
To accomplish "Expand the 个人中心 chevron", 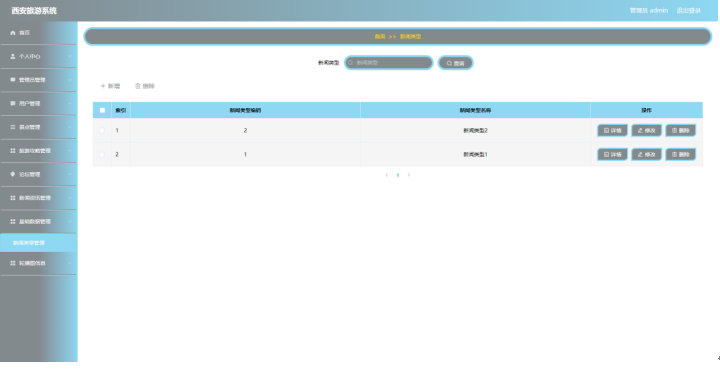I will tap(70, 56).
